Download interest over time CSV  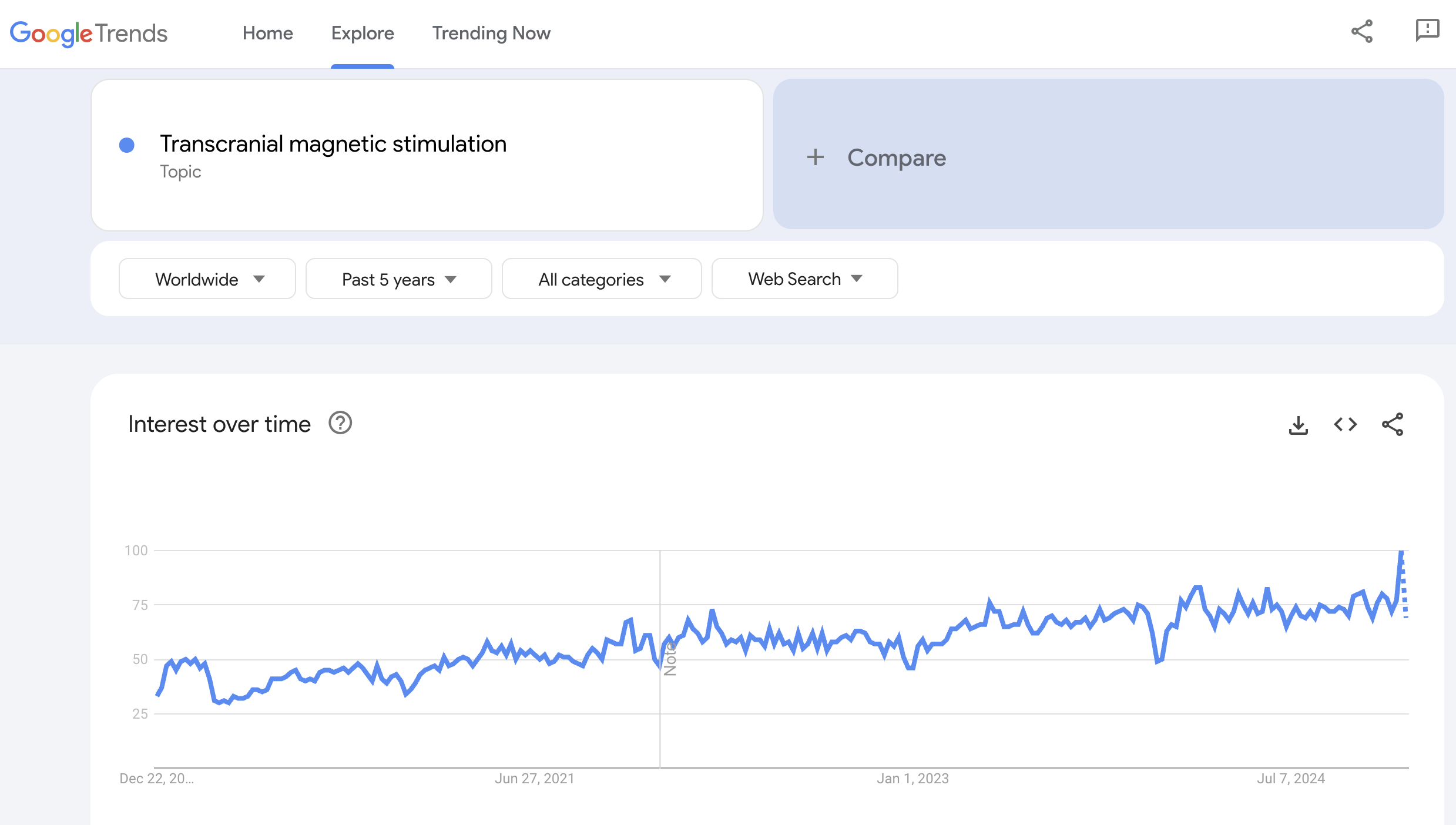pos(1298,425)
